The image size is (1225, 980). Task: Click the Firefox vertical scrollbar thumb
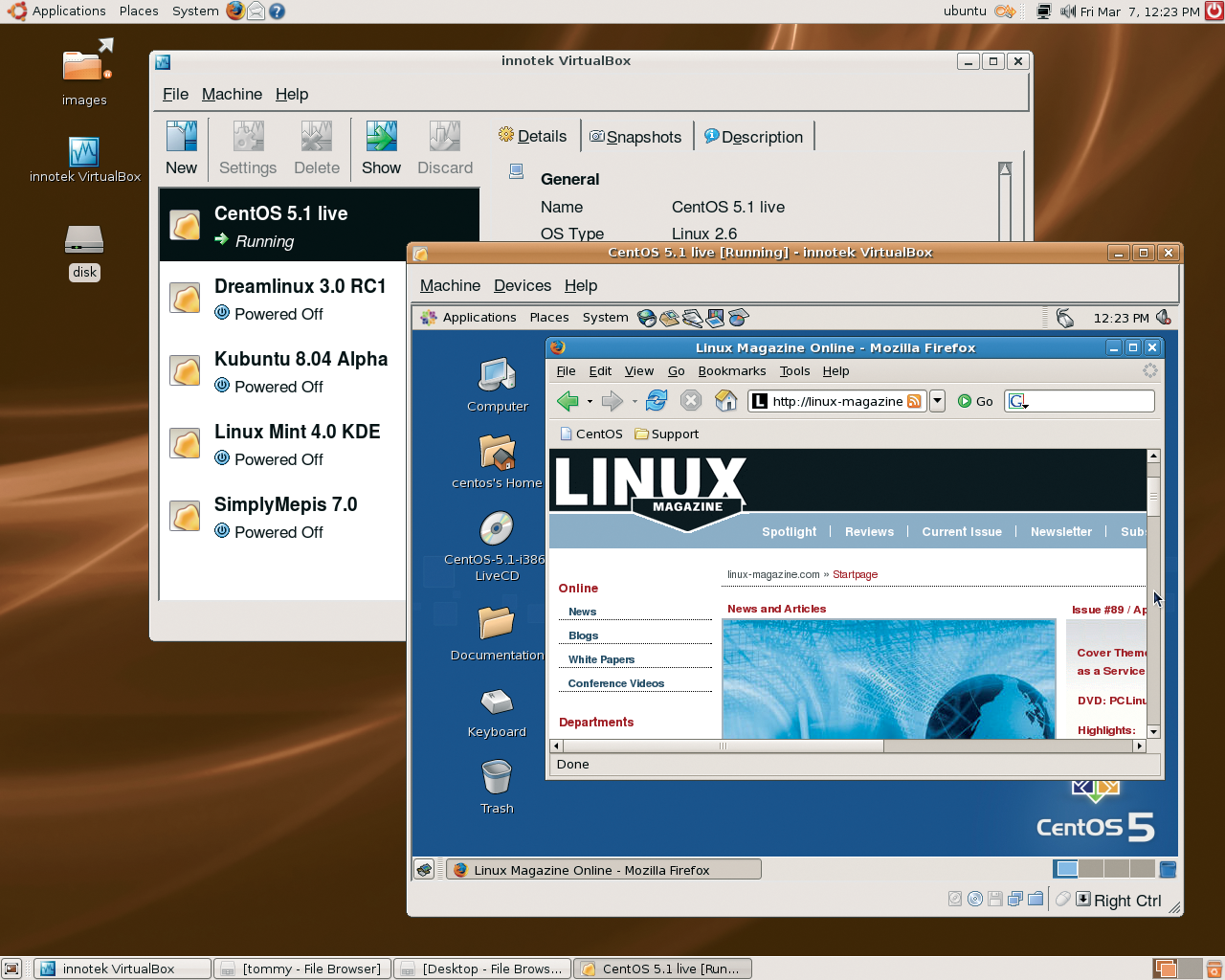pyautogui.click(x=1153, y=495)
